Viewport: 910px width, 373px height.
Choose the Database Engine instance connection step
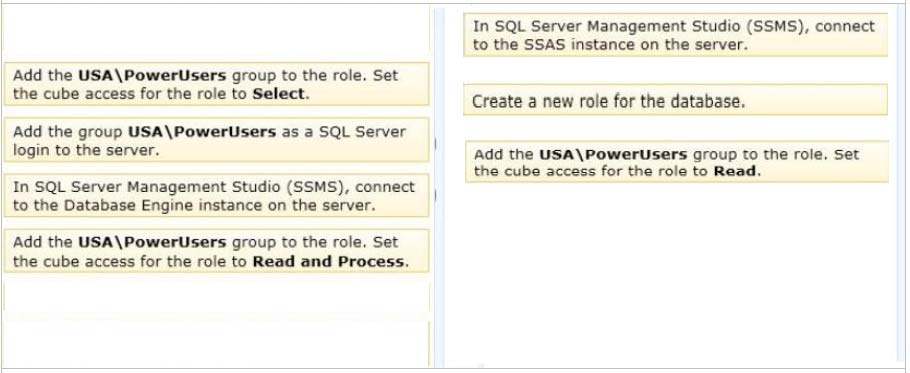[216, 195]
